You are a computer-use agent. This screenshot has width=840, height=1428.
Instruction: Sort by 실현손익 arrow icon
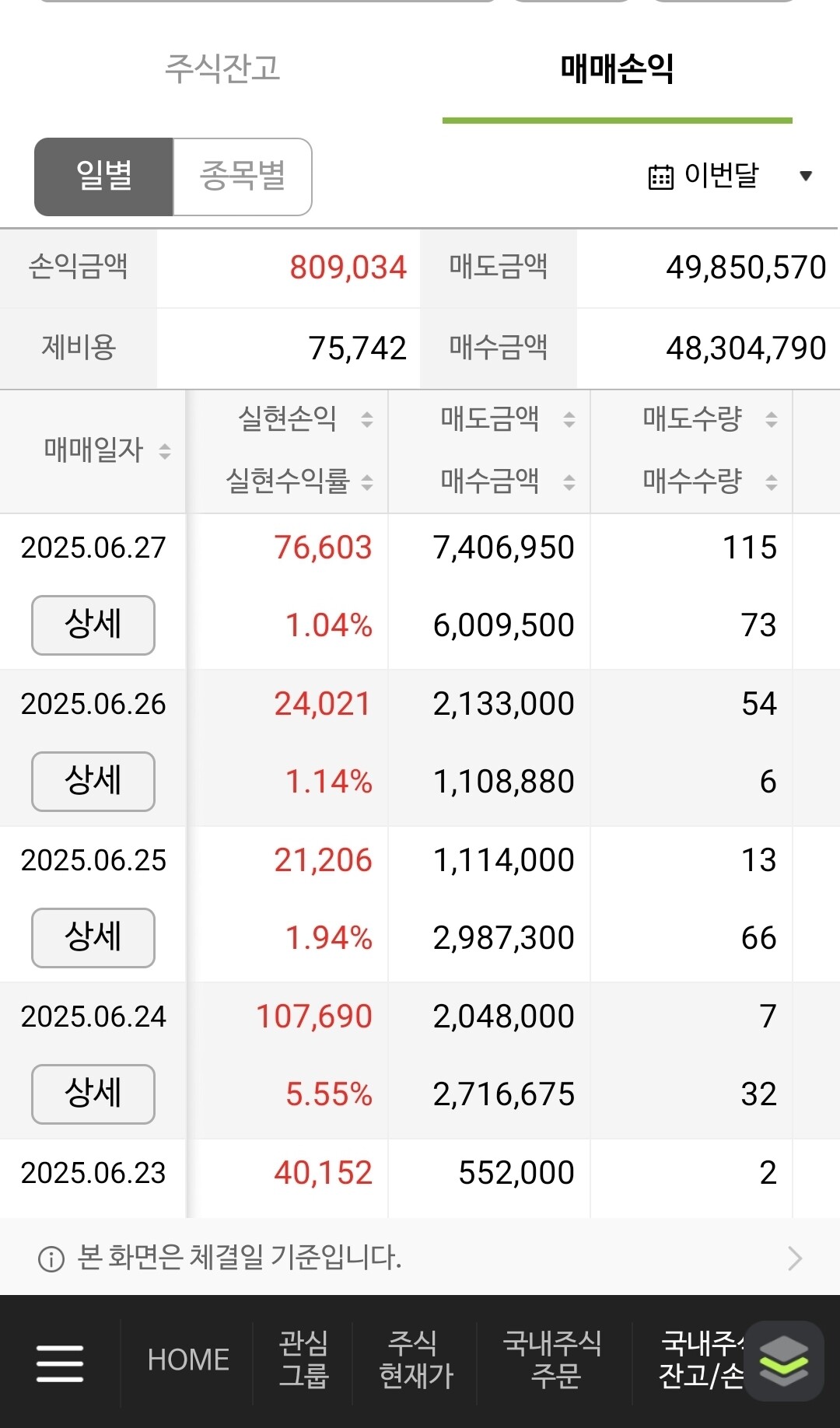tap(367, 420)
